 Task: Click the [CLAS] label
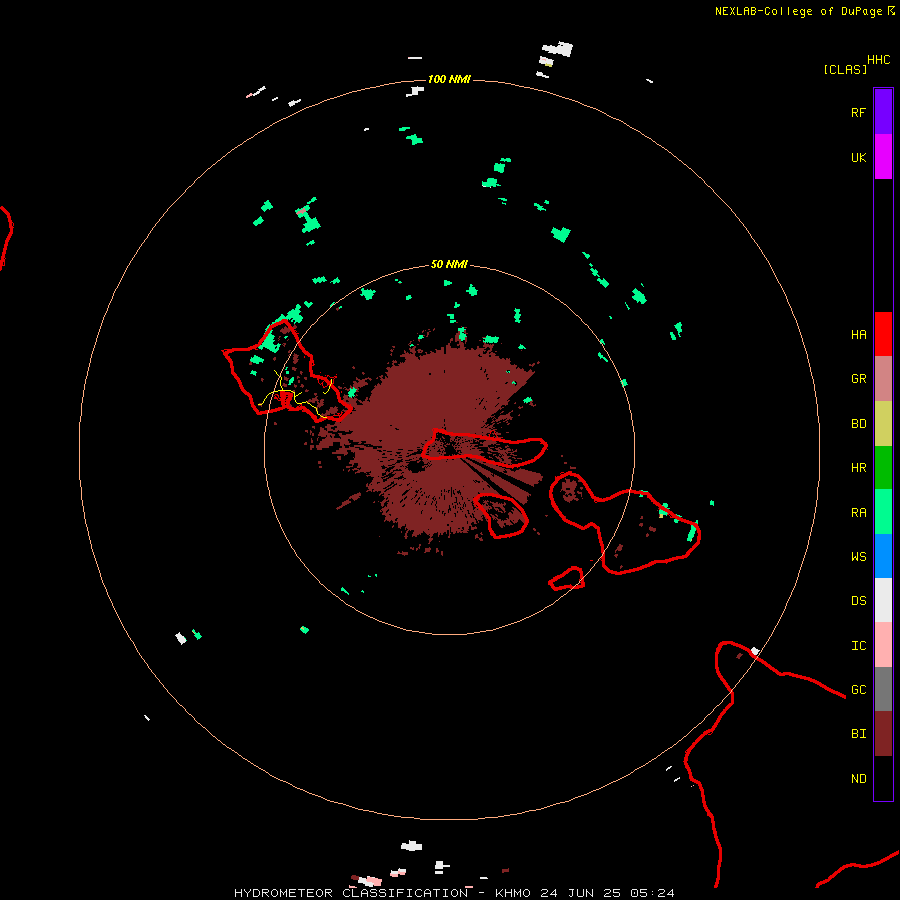coord(845,69)
